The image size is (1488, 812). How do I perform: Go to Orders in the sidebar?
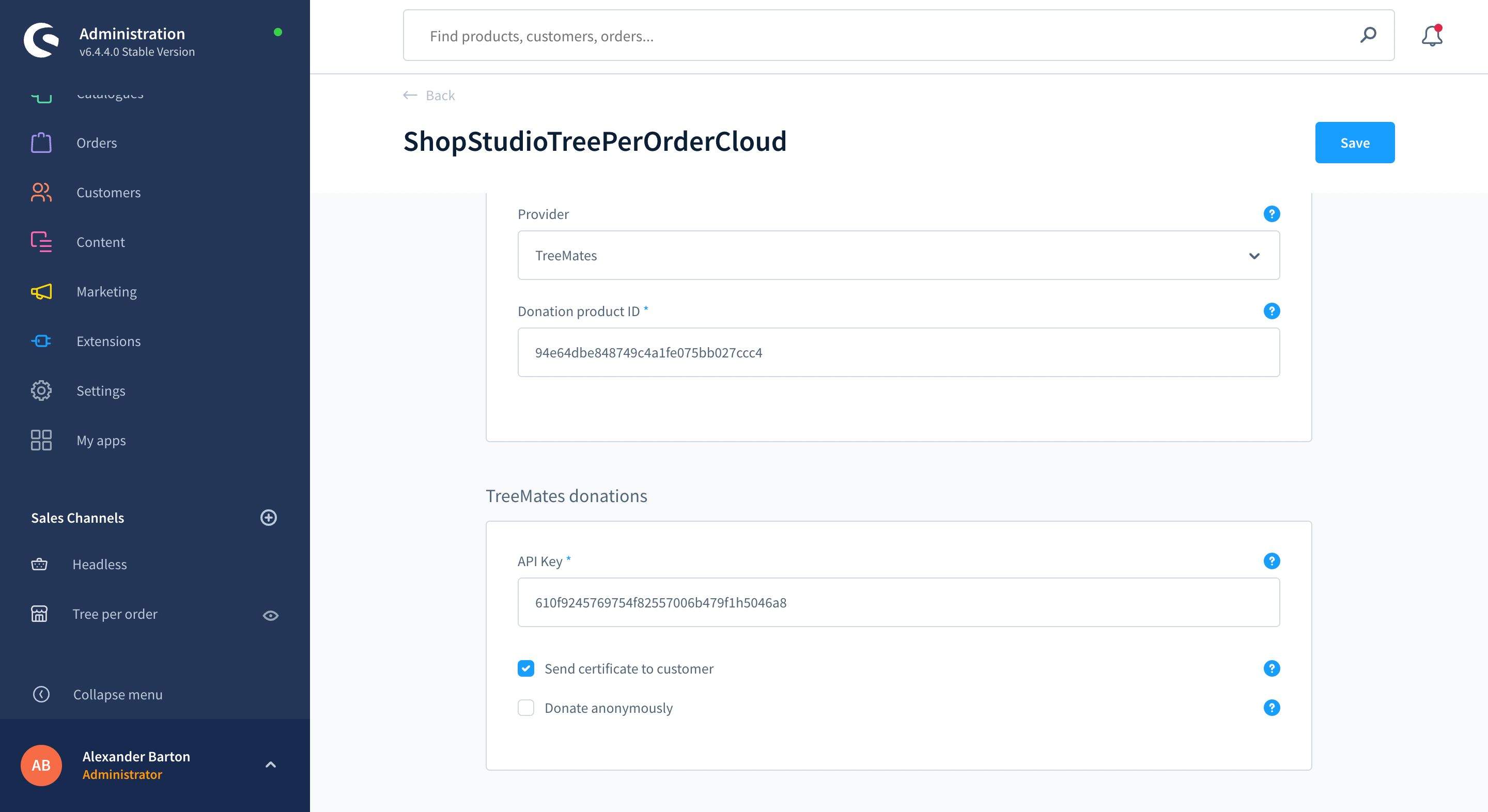tap(97, 143)
